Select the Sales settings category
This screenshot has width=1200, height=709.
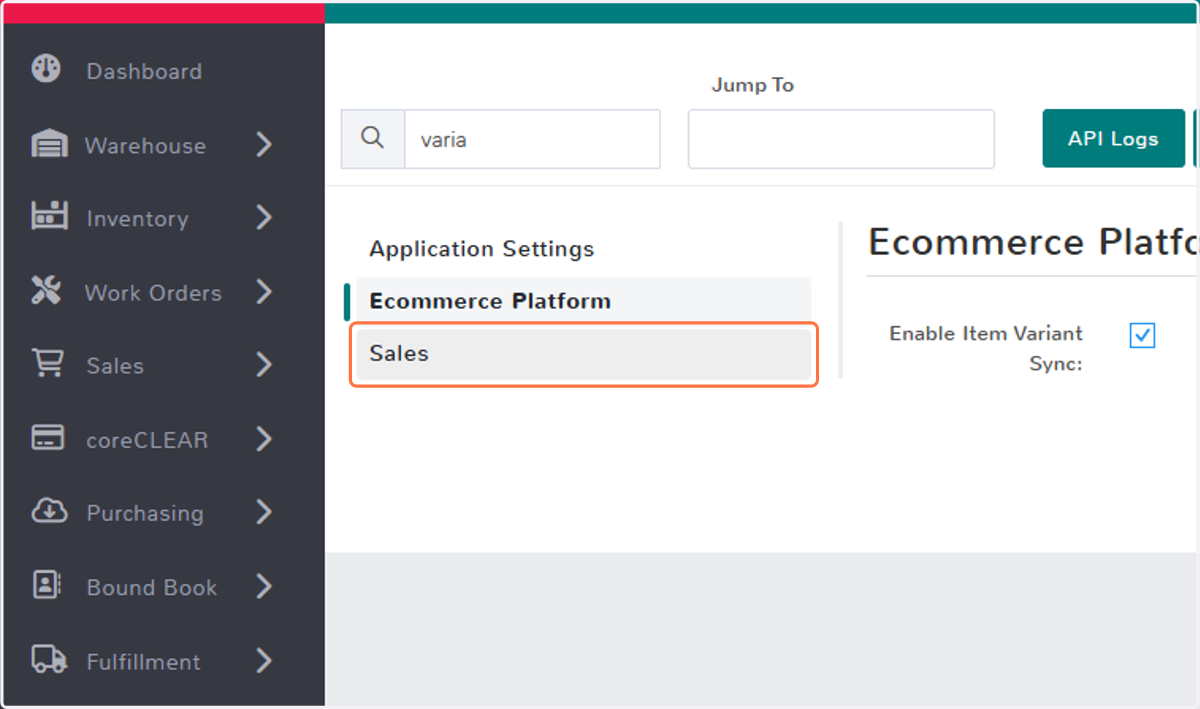pos(584,353)
